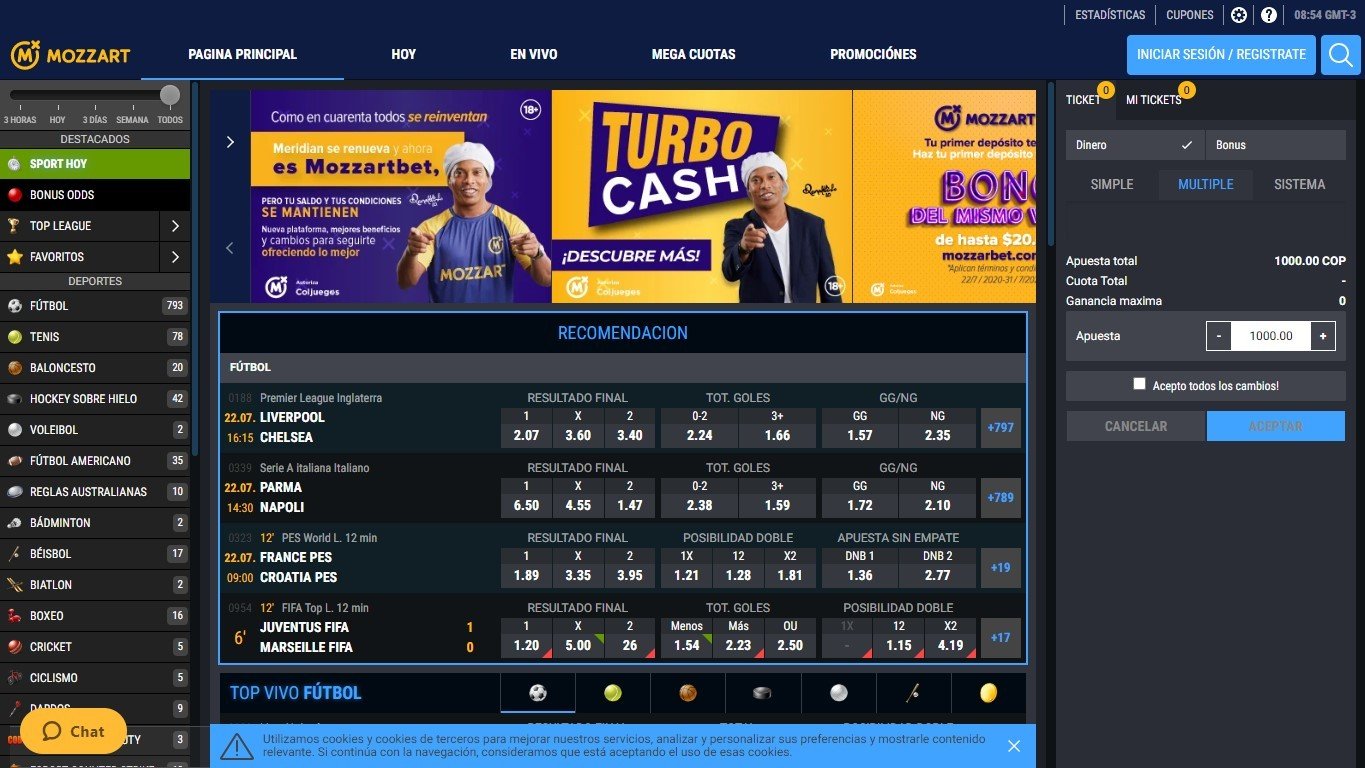
Task: Check the Acepto todos los cambios box
Action: pyautogui.click(x=1139, y=384)
